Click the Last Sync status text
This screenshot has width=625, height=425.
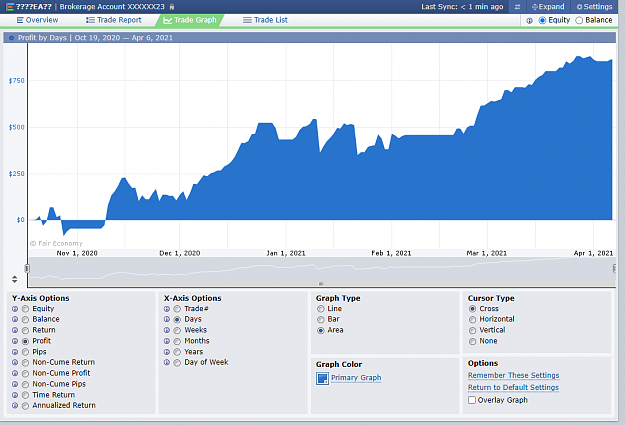[462, 7]
